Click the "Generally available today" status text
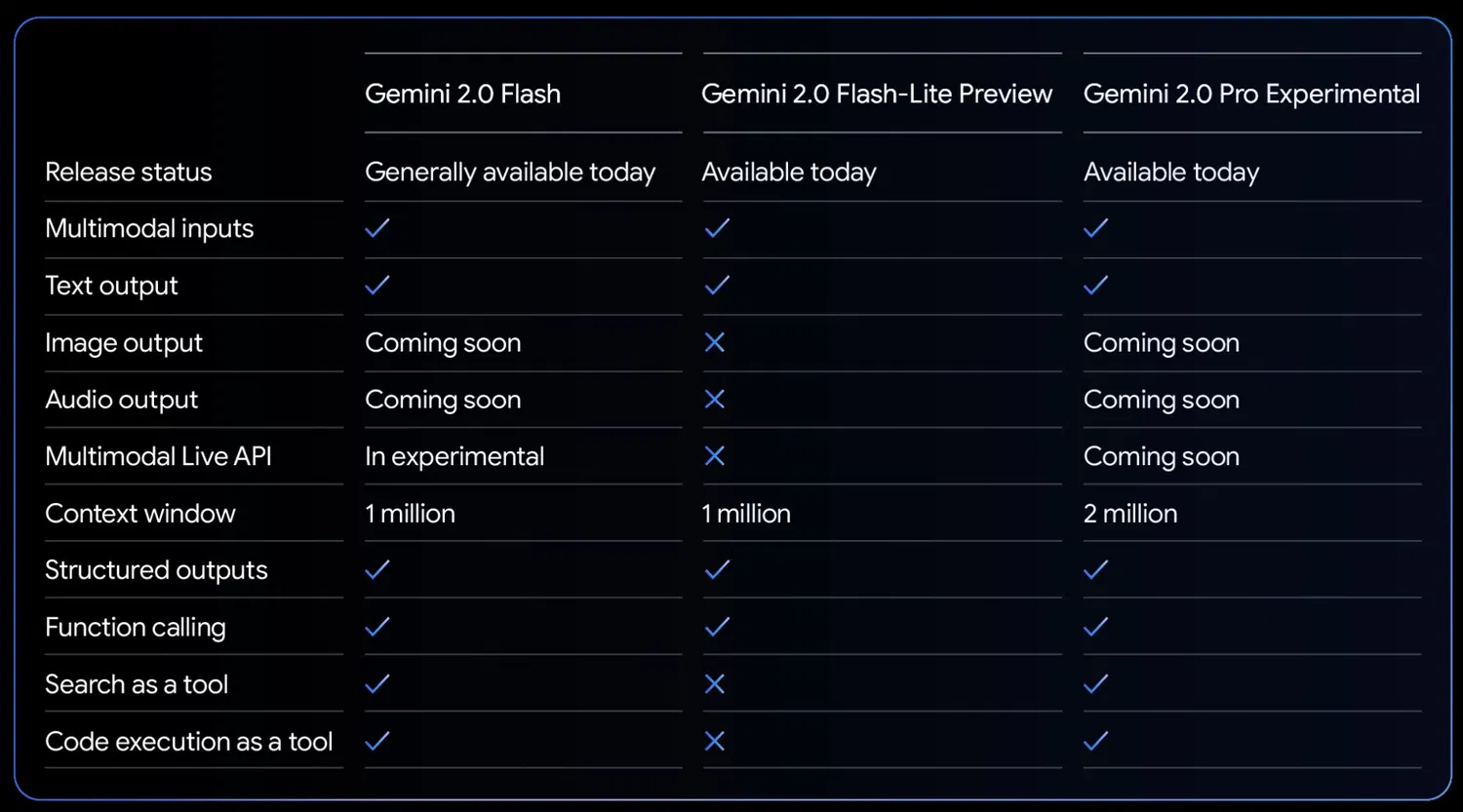 coord(510,173)
